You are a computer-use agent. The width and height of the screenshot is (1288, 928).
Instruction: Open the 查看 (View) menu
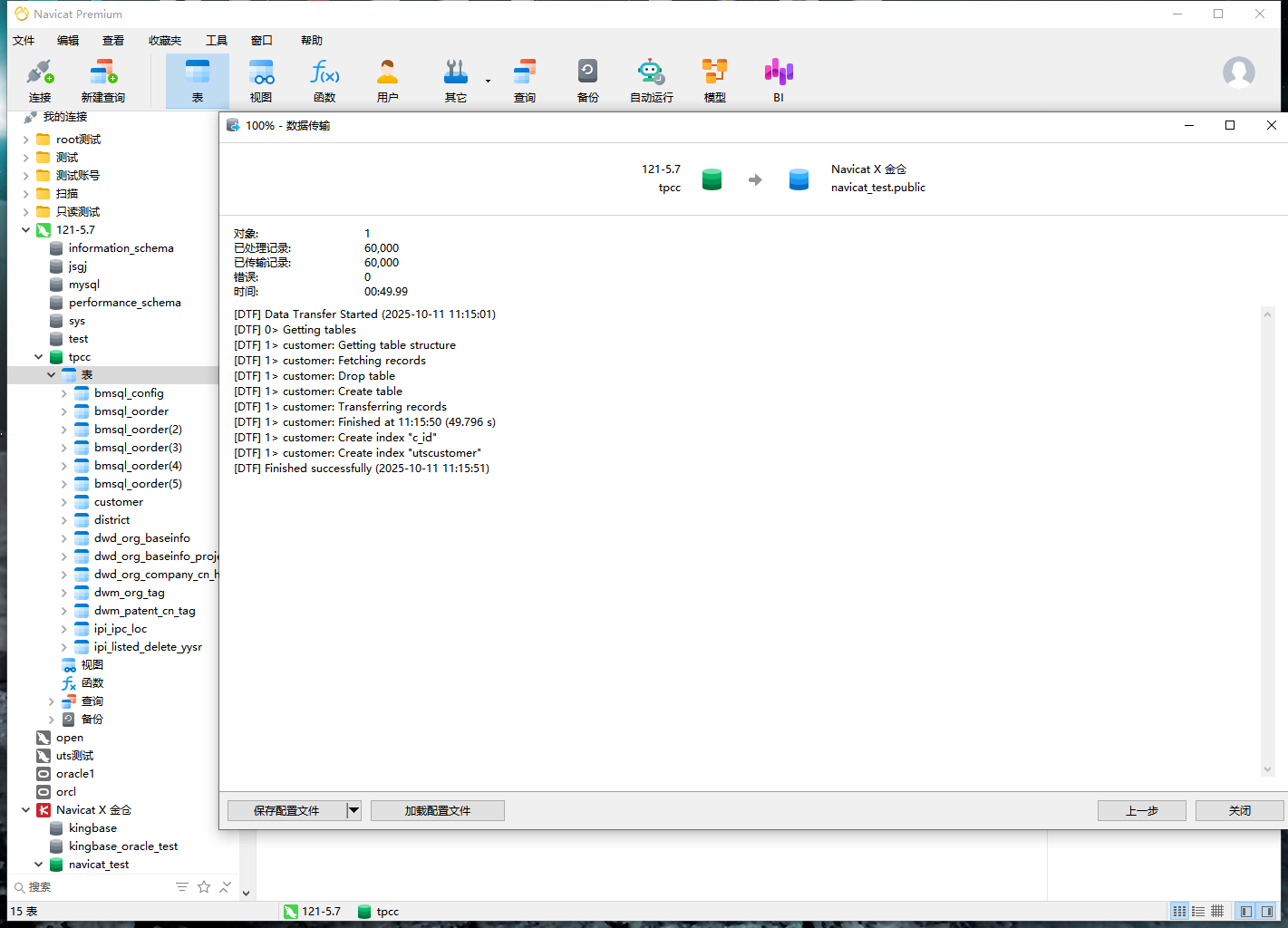pos(113,41)
